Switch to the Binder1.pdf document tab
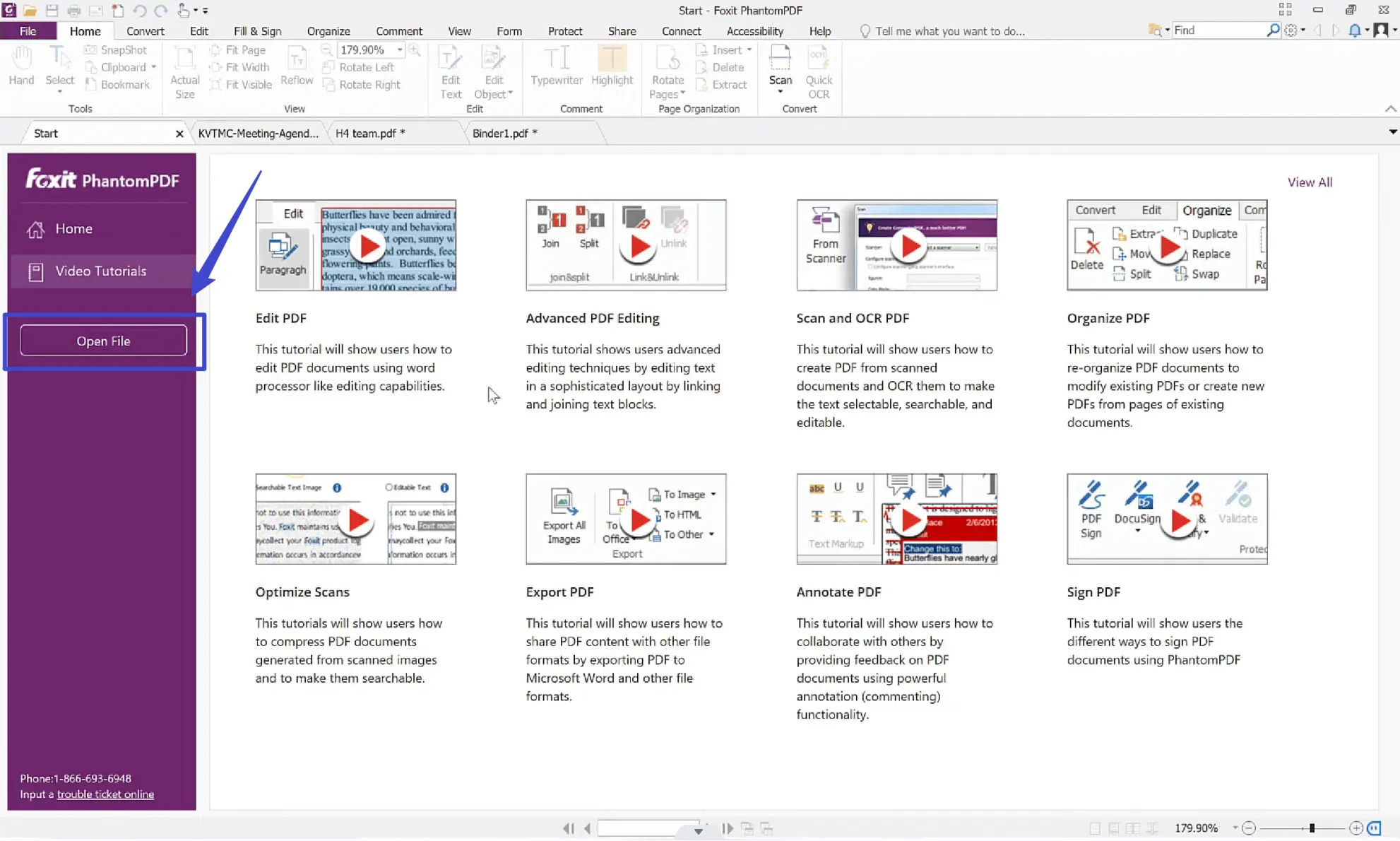 (x=504, y=133)
